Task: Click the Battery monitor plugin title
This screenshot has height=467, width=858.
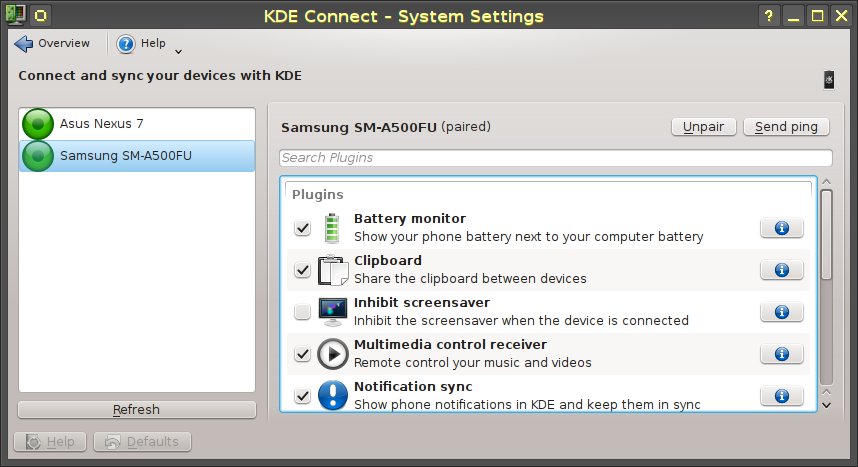Action: click(410, 218)
